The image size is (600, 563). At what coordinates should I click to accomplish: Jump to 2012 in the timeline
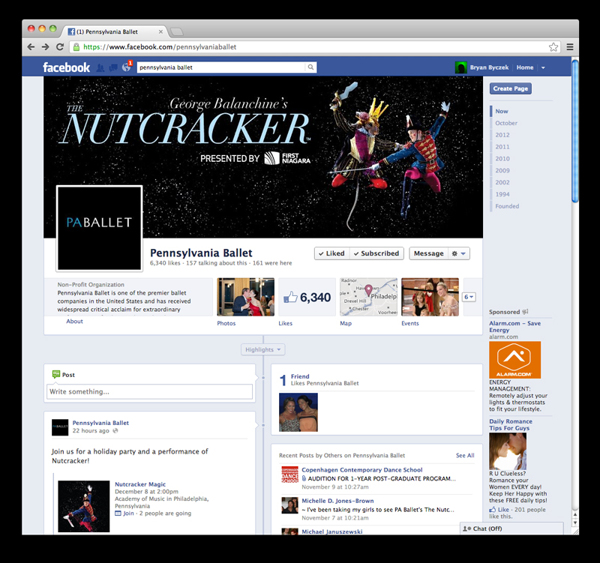coord(502,135)
